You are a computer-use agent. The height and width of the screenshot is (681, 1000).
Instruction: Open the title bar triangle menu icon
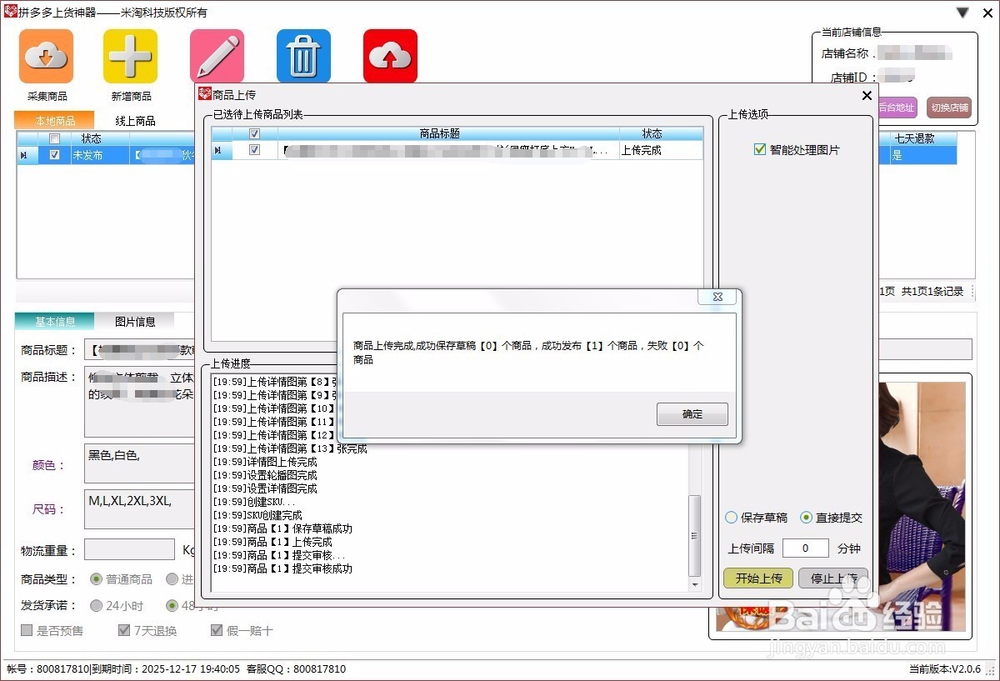click(x=962, y=13)
